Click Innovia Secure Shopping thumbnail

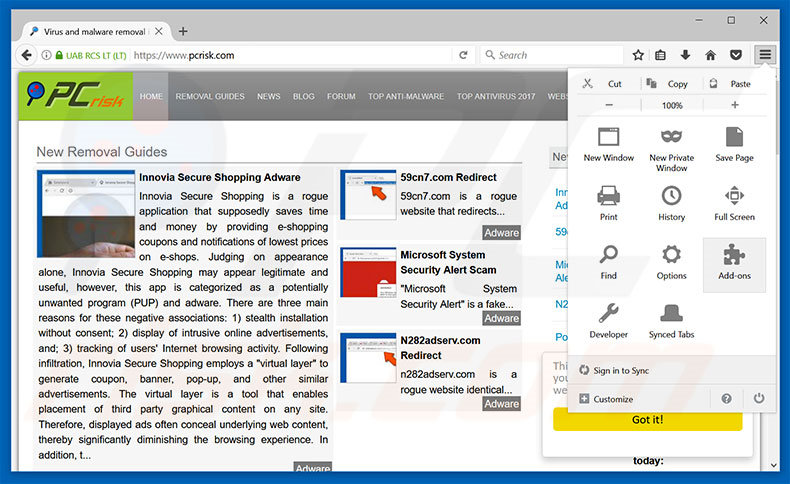(86, 214)
